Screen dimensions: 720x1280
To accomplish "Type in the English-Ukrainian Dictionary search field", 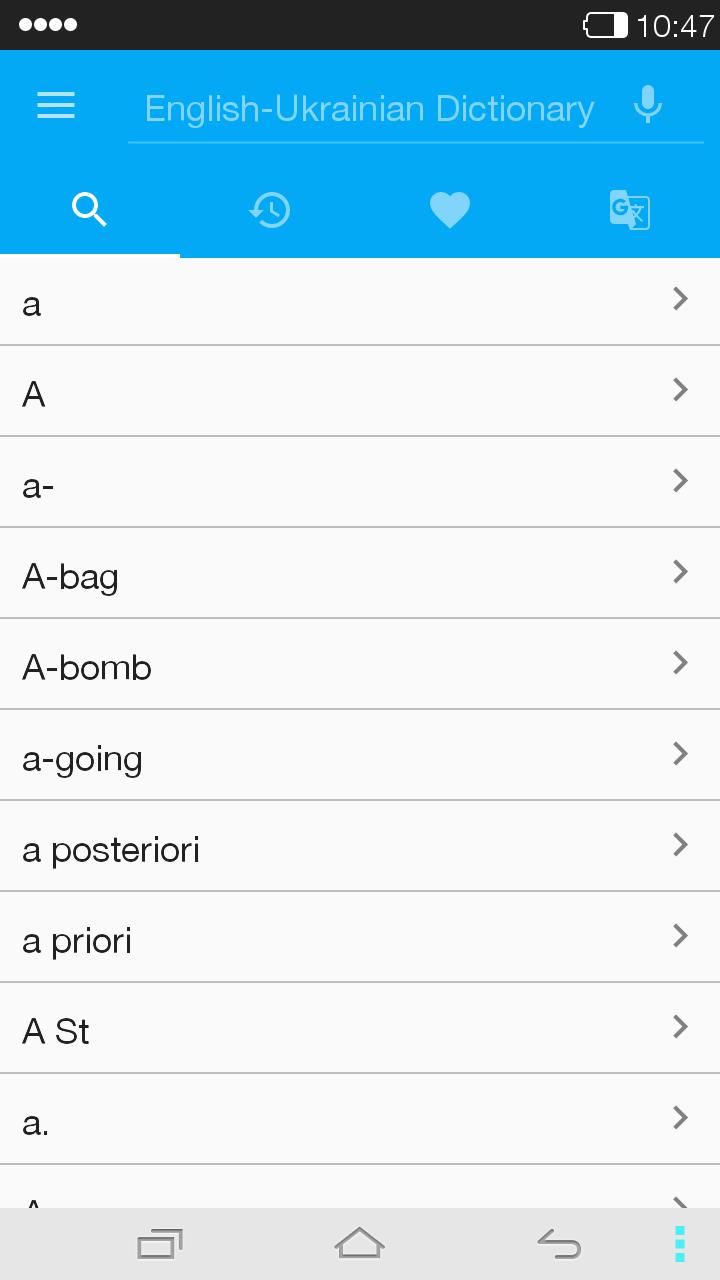I will (370, 108).
